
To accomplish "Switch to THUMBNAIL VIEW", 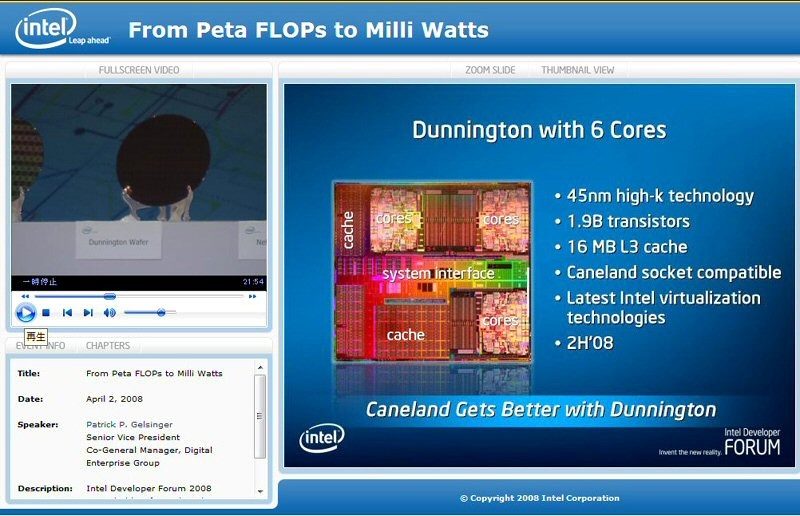I will pyautogui.click(x=578, y=70).
